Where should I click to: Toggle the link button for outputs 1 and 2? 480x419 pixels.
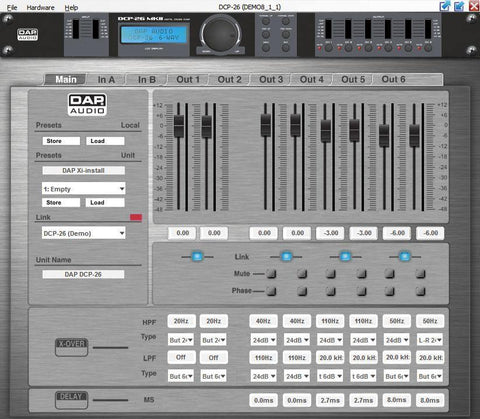[x=286, y=256]
